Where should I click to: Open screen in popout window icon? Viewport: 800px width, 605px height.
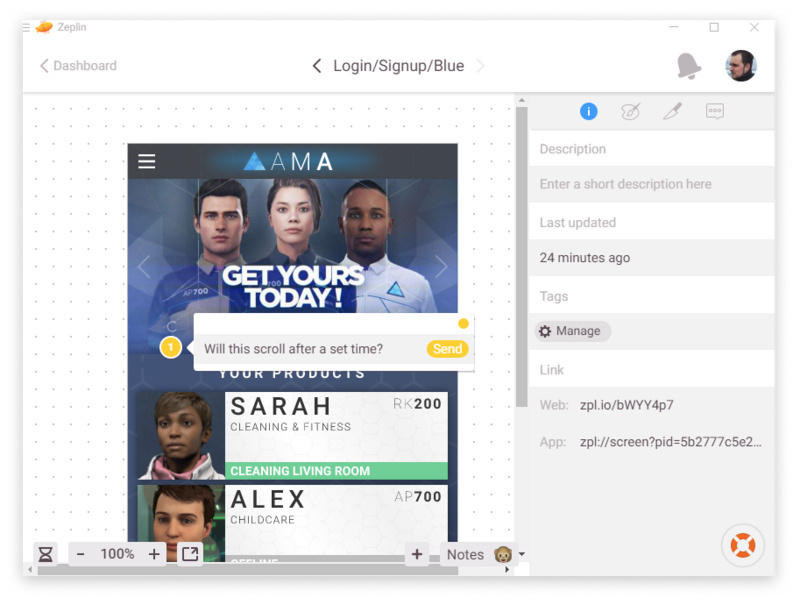tap(190, 554)
